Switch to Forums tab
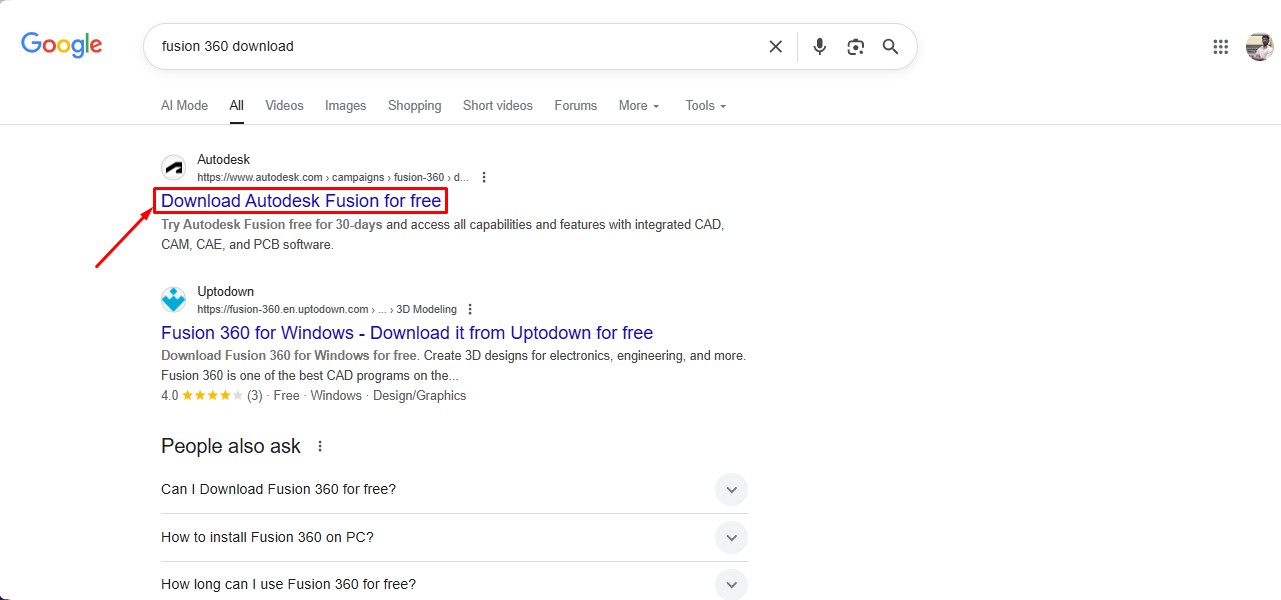The width and height of the screenshot is (1281, 600). [x=576, y=106]
